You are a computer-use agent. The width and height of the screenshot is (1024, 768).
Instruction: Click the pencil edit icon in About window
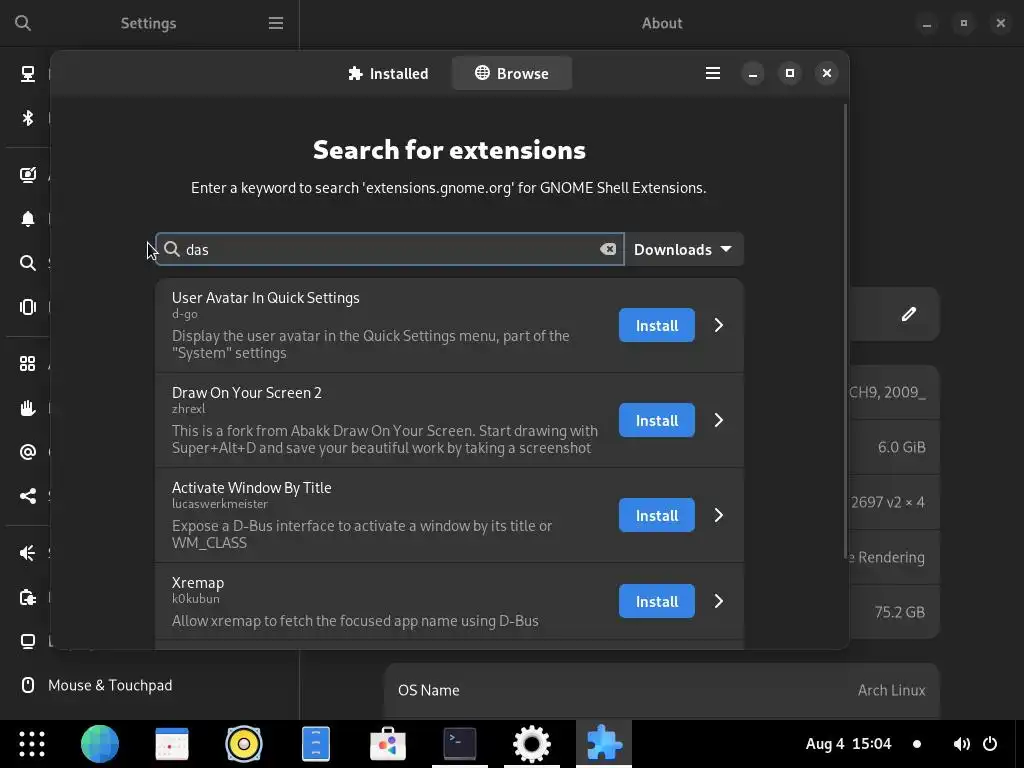[908, 314]
